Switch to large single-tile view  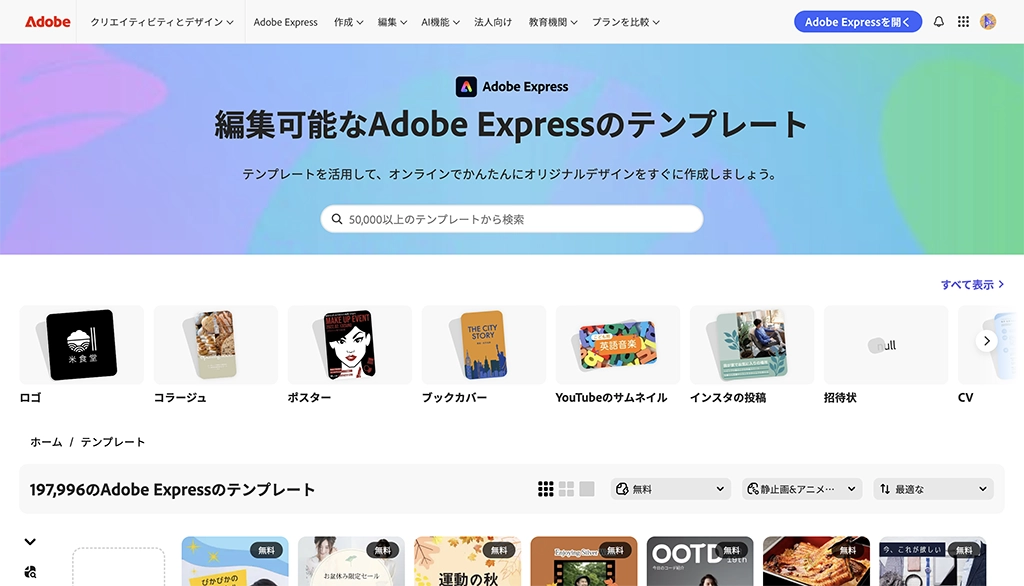tap(587, 489)
